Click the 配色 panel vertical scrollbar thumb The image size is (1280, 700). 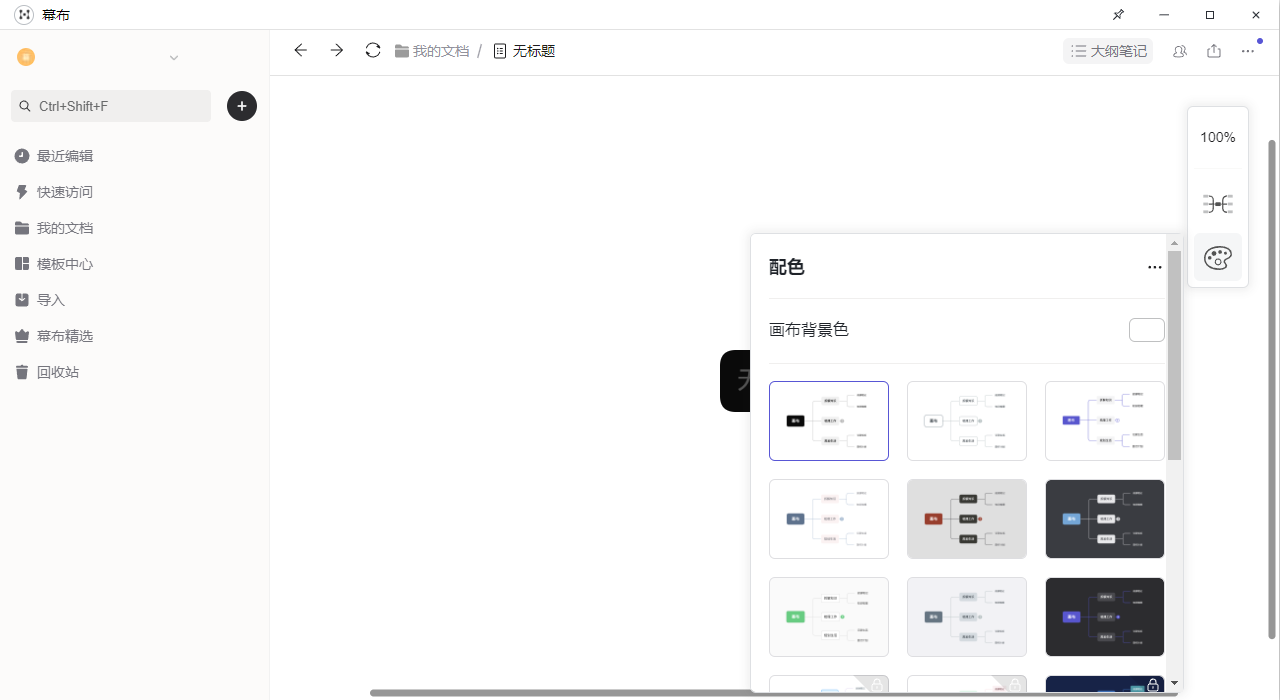[1174, 355]
